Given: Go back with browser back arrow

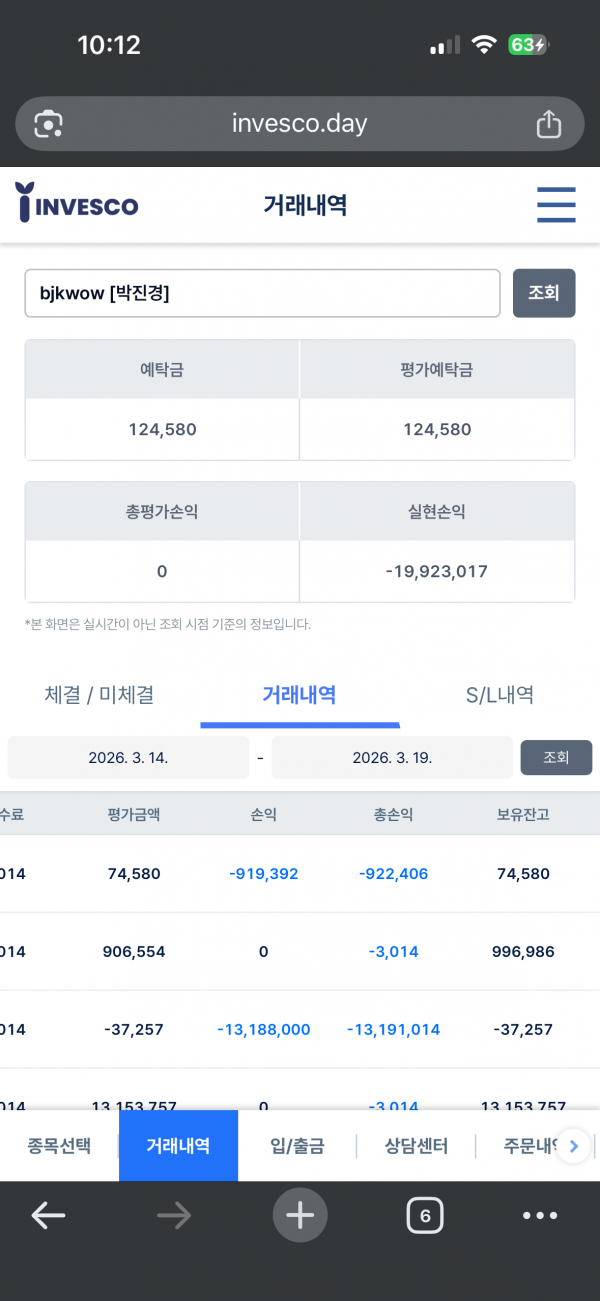Looking at the screenshot, I should pyautogui.click(x=48, y=1215).
